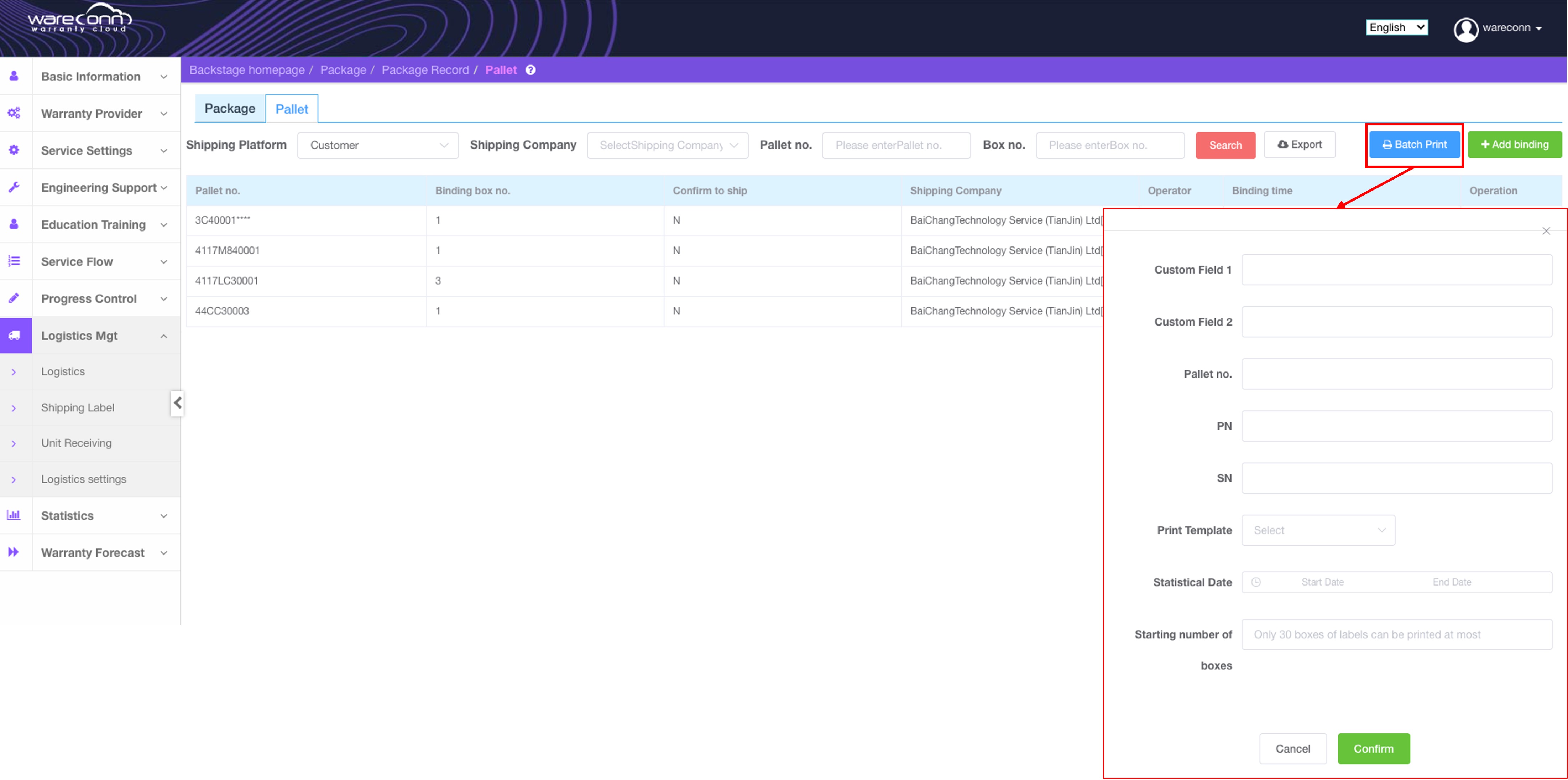The height and width of the screenshot is (780, 1568).
Task: Click the truck icon beside Logistics Mgt
Action: pos(15,336)
